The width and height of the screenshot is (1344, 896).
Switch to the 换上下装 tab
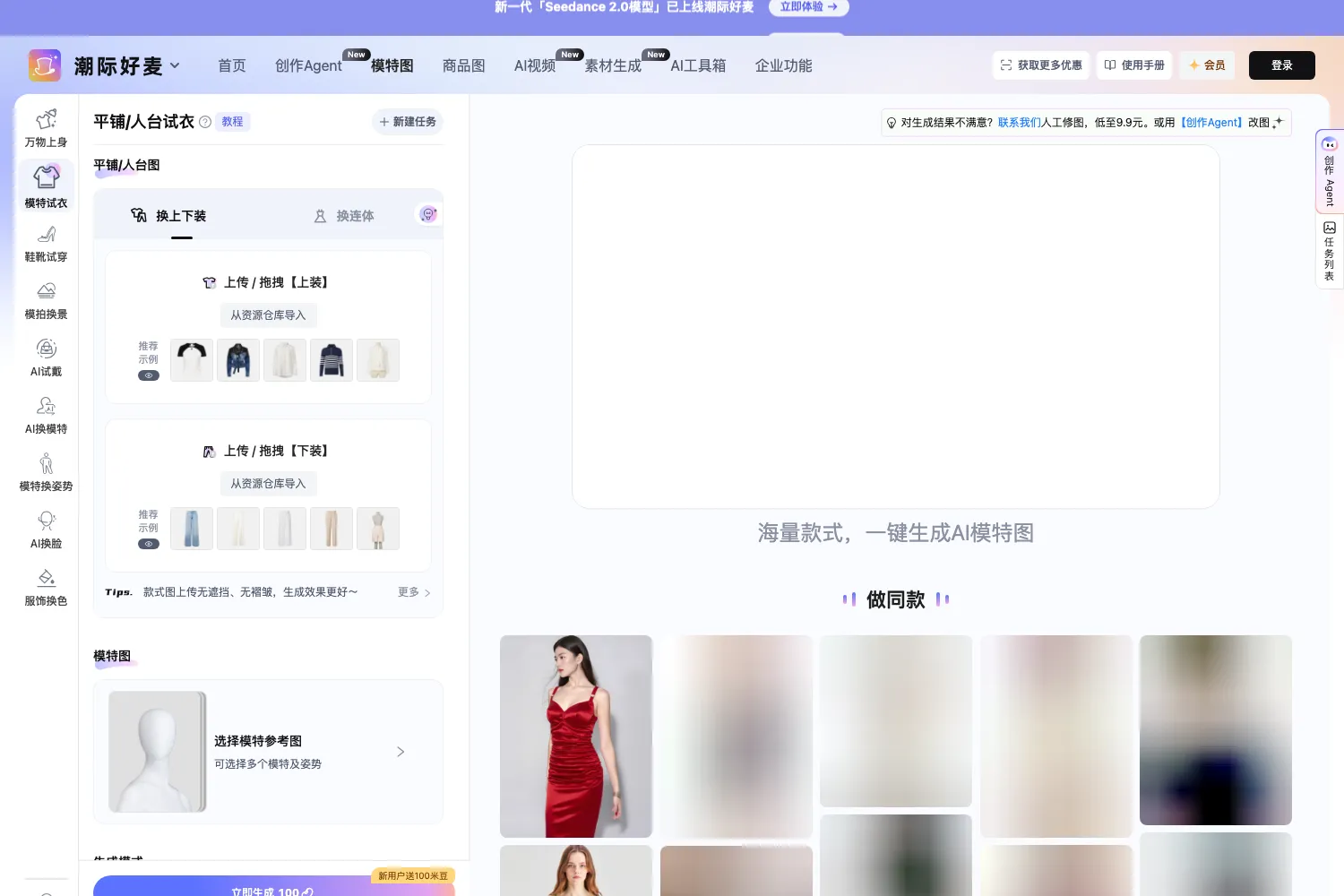pos(169,216)
